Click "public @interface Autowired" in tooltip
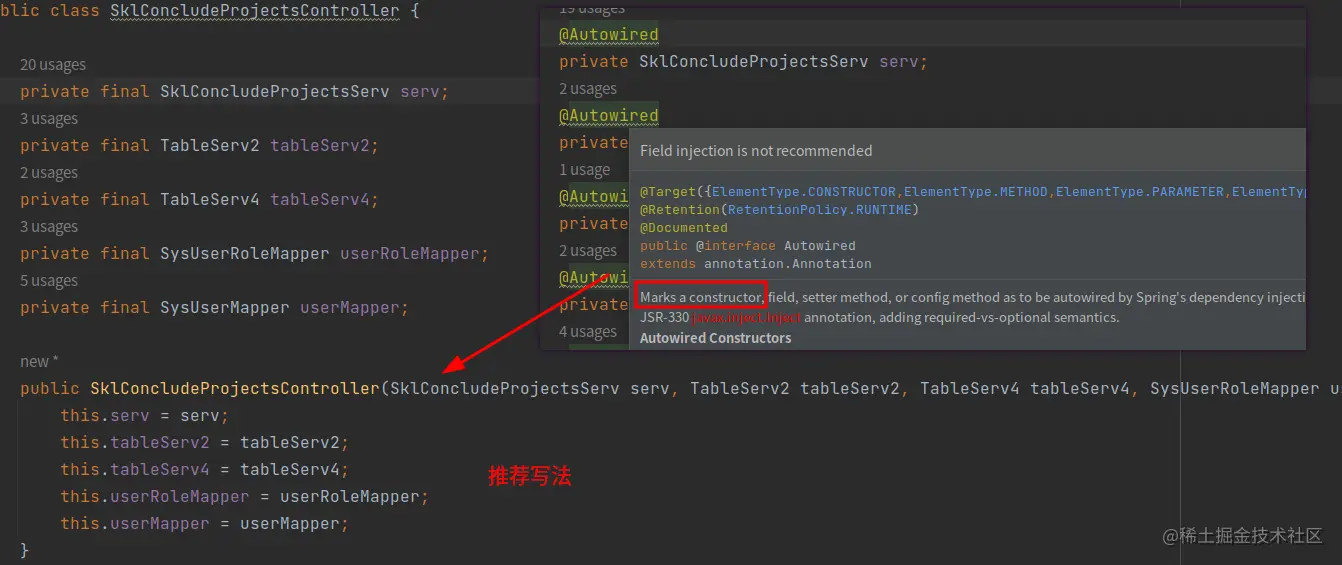Screen dimensions: 1342x565 pyautogui.click(x=748, y=246)
